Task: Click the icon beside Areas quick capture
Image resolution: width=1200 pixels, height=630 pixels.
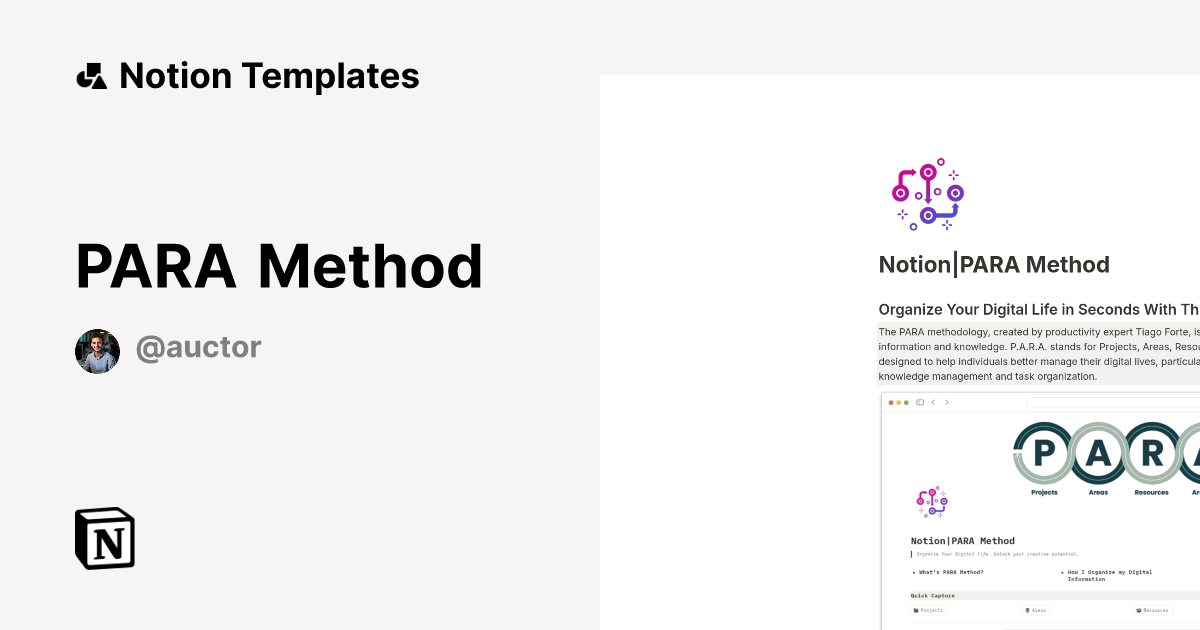Action: point(1028,610)
